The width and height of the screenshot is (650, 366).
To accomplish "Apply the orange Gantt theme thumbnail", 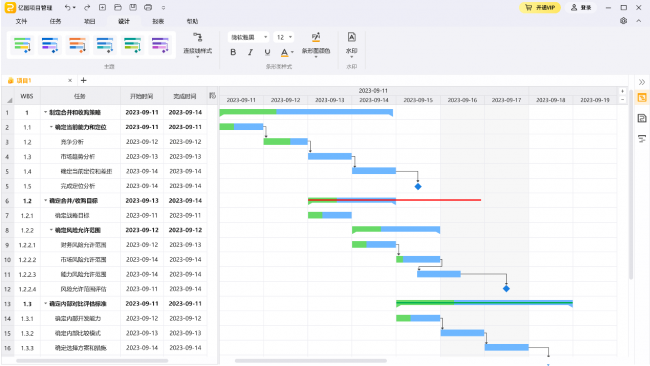I will (77, 45).
